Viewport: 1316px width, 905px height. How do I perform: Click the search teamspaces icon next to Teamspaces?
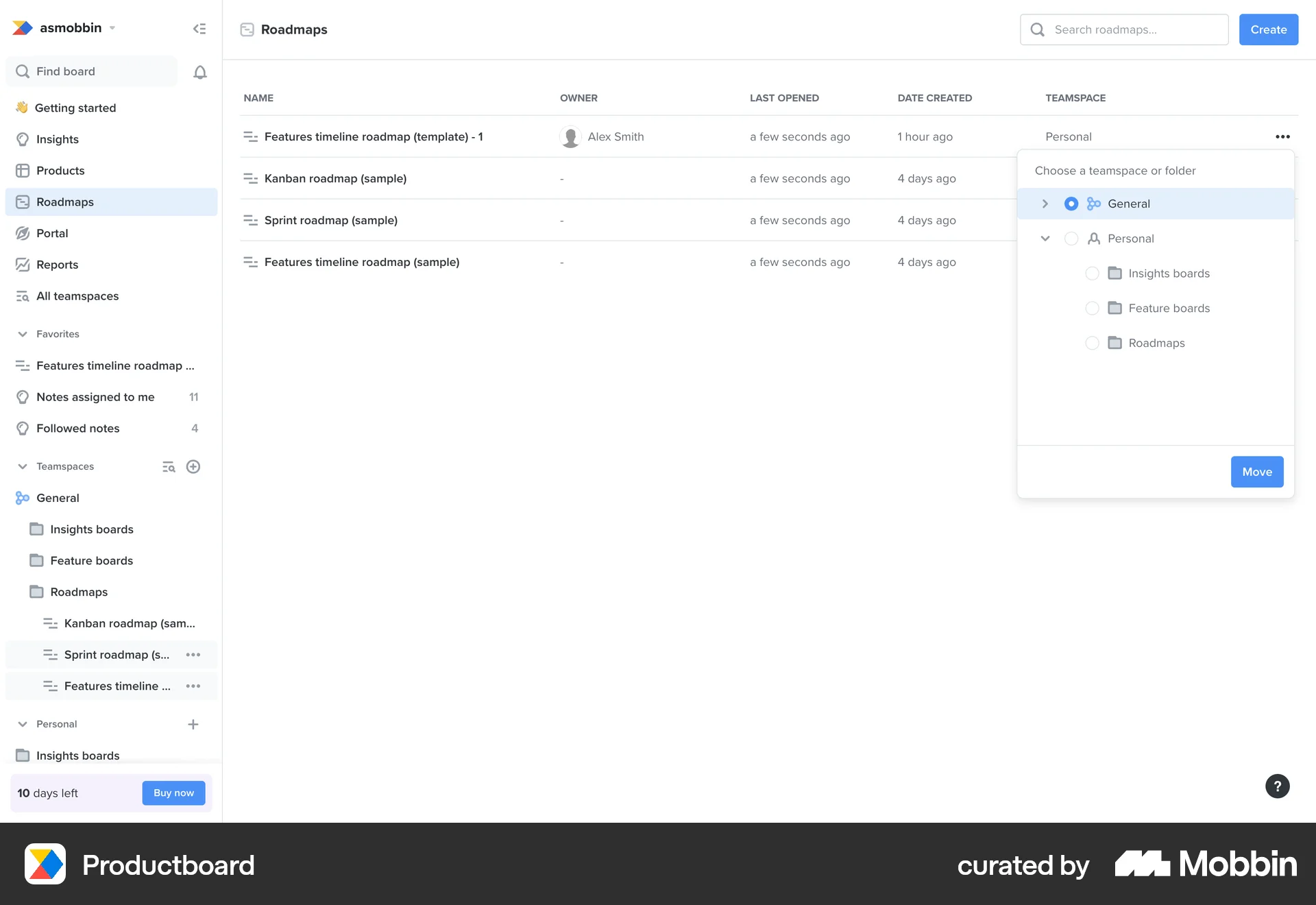click(168, 466)
